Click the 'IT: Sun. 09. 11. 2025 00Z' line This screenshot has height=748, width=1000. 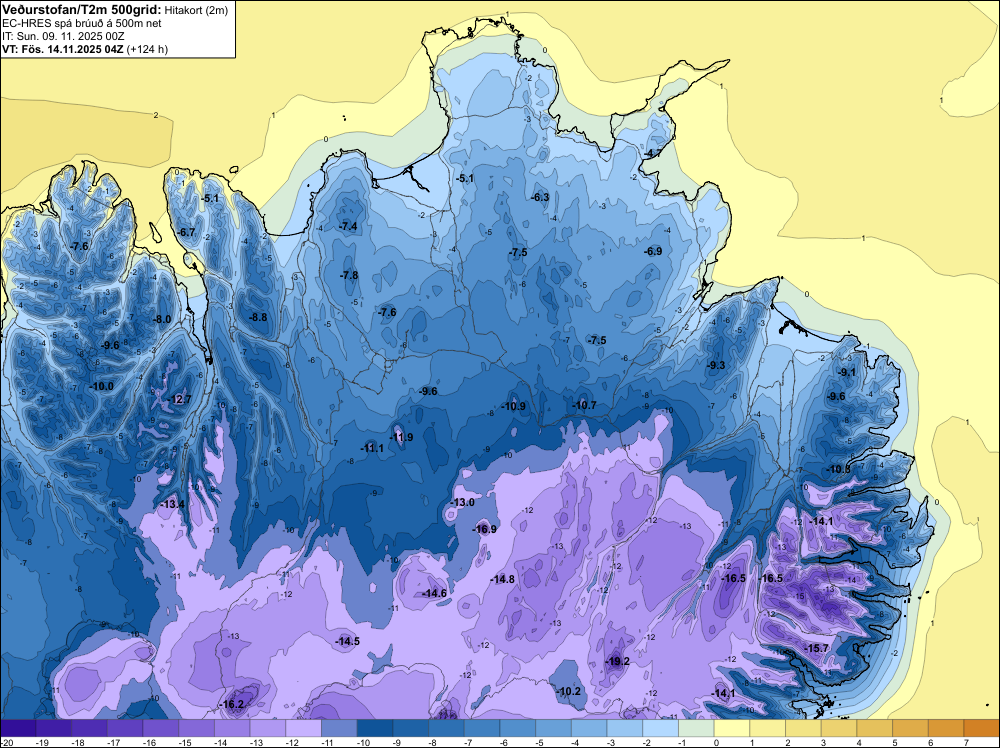tap(63, 36)
